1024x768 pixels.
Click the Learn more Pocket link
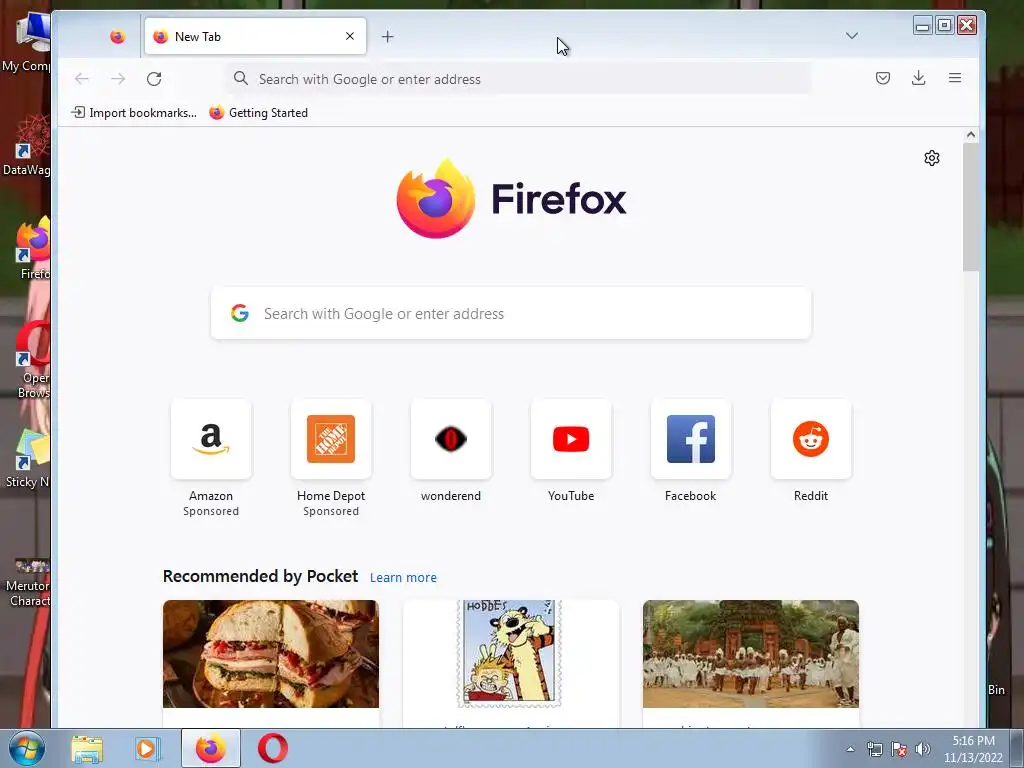coord(403,577)
